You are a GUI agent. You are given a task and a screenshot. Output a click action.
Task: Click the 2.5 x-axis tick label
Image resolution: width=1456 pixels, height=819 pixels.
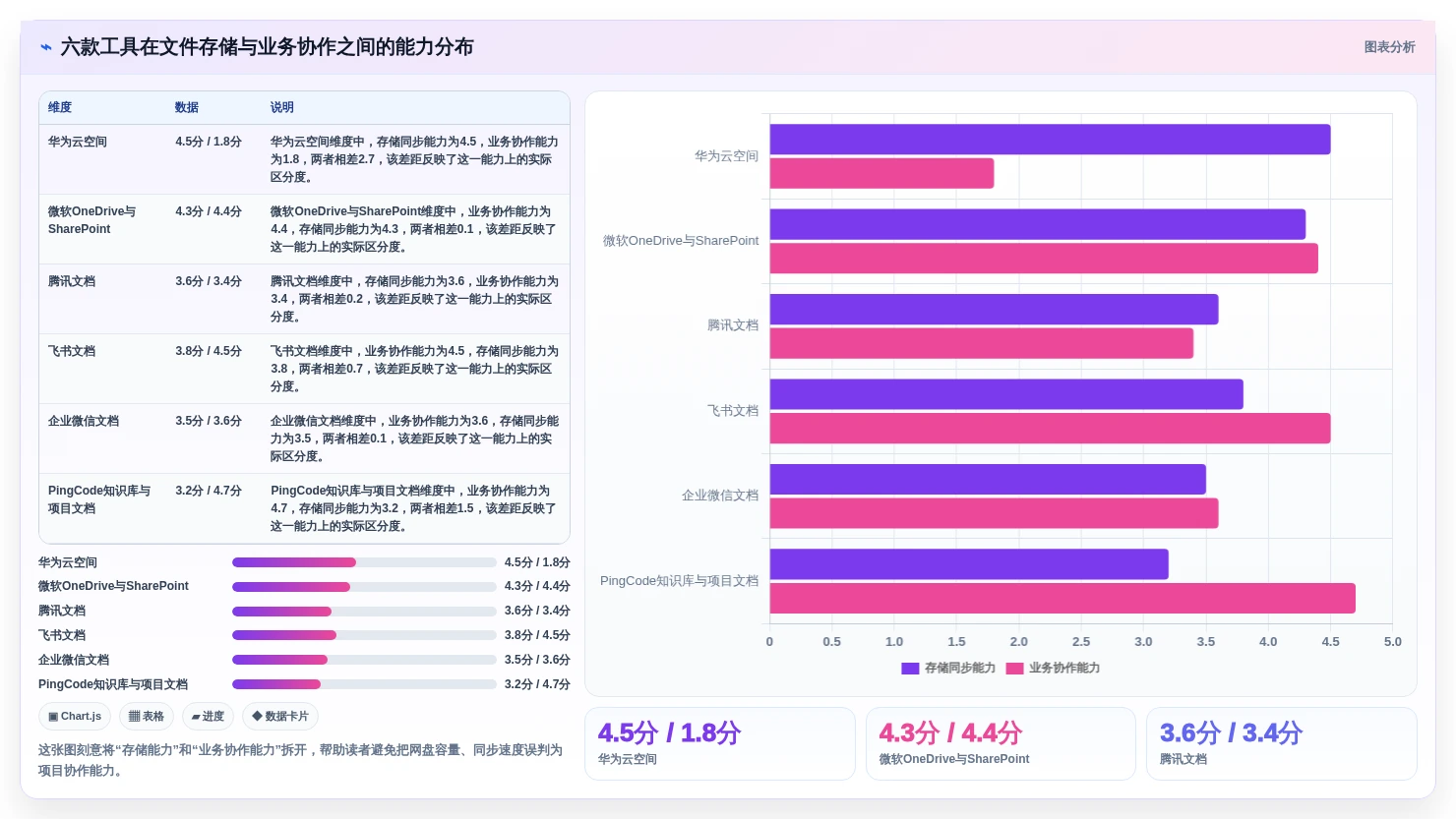click(x=1081, y=642)
